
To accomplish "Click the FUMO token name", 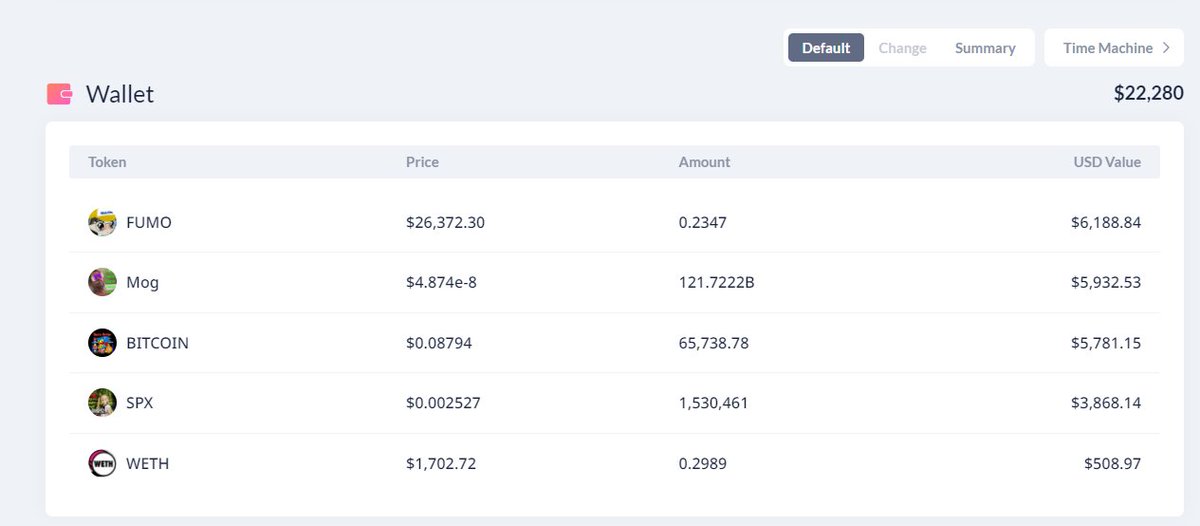I will [x=149, y=222].
